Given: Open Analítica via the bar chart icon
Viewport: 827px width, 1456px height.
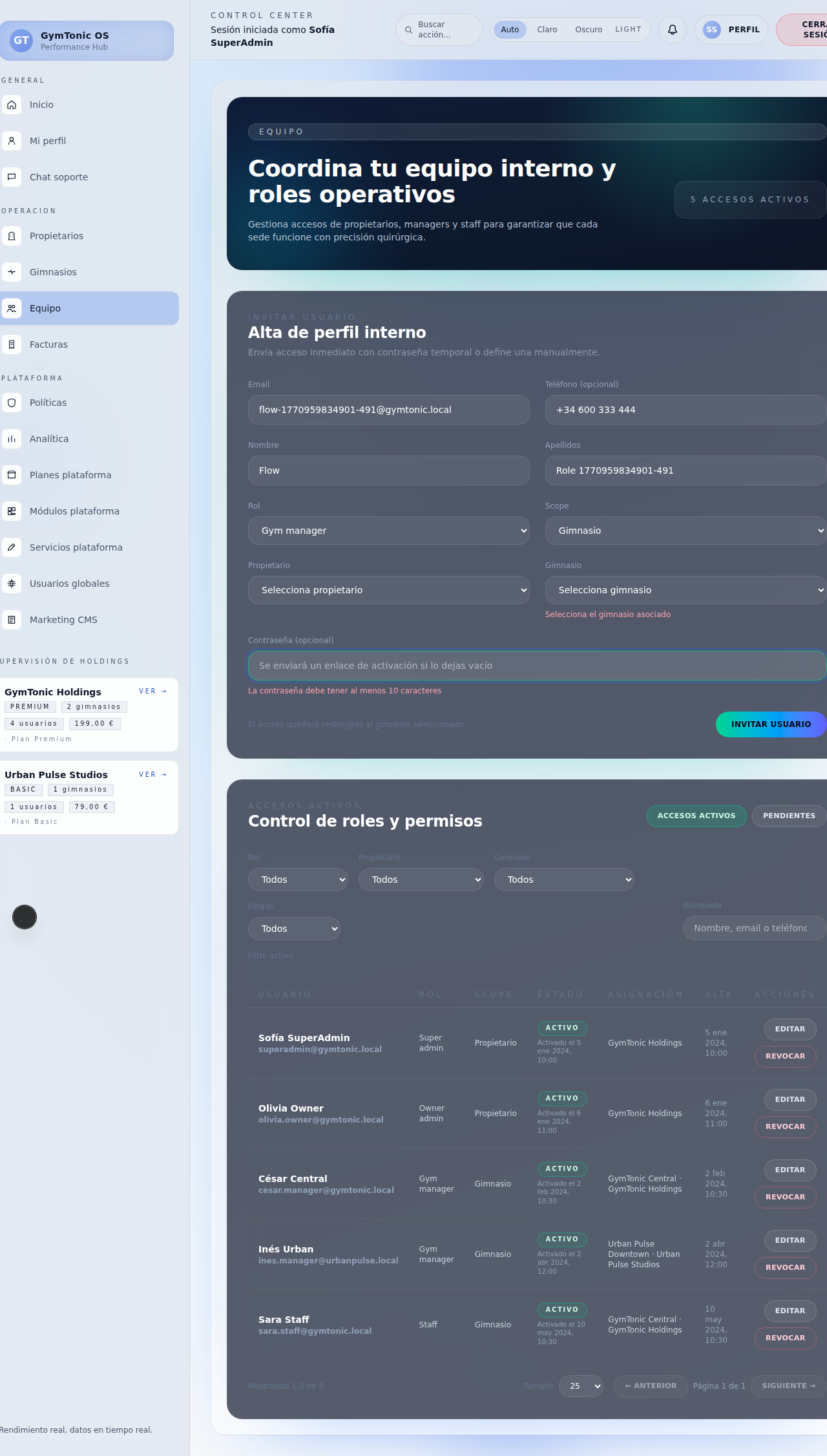Looking at the screenshot, I should click(x=12, y=439).
